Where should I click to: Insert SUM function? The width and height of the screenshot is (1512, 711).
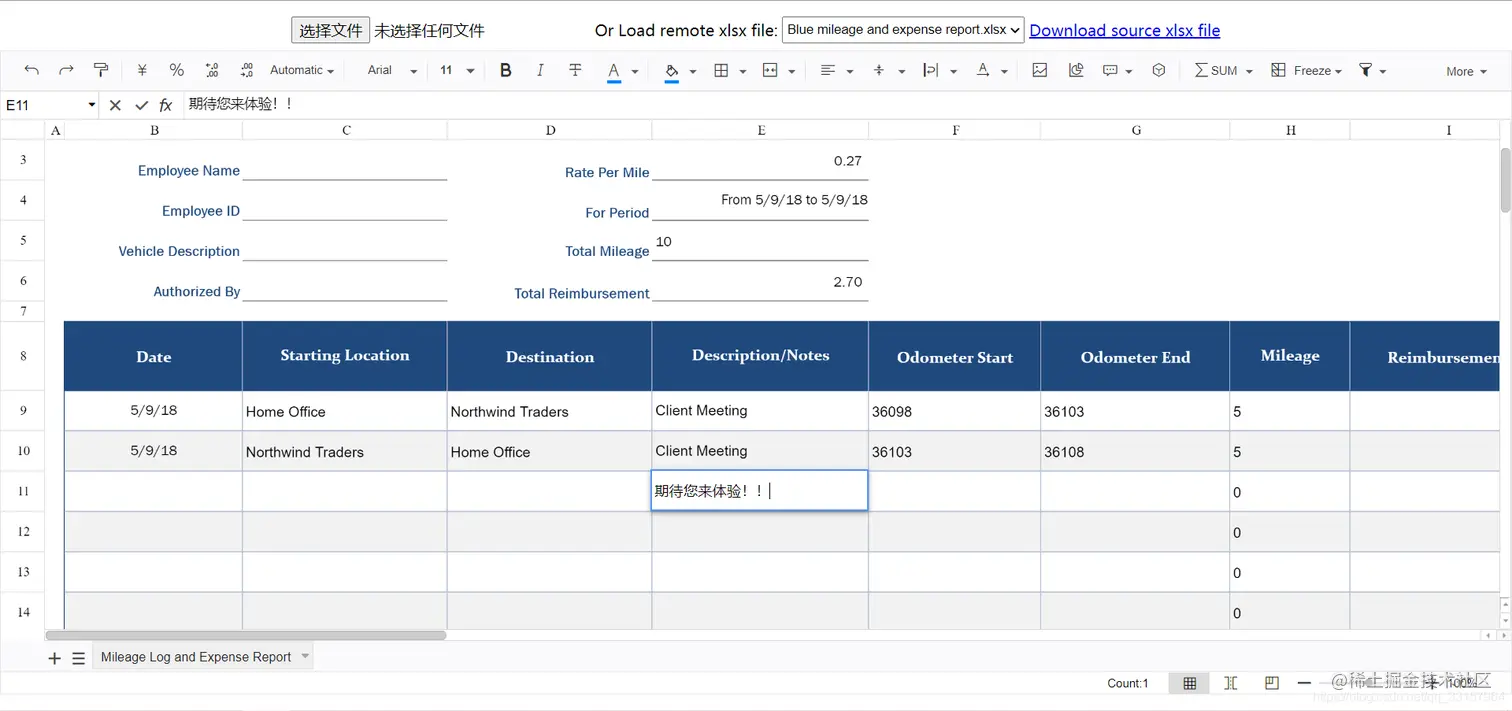click(x=1216, y=70)
